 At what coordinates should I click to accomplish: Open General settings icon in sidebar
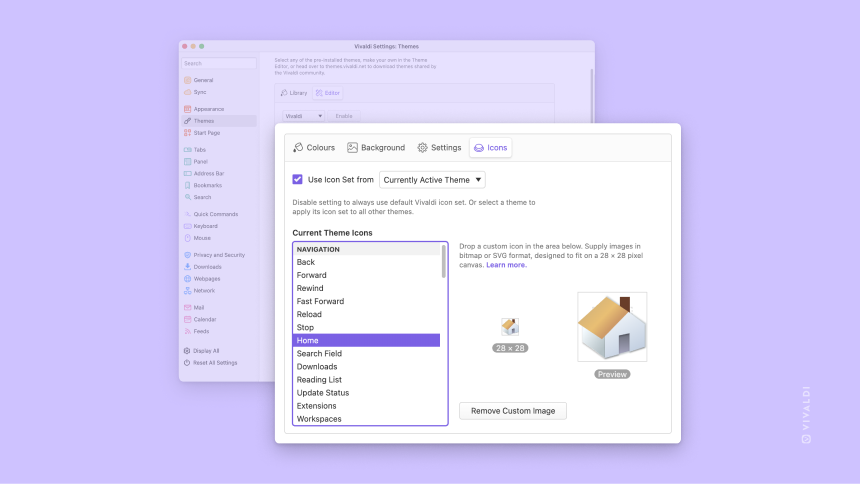[188, 80]
